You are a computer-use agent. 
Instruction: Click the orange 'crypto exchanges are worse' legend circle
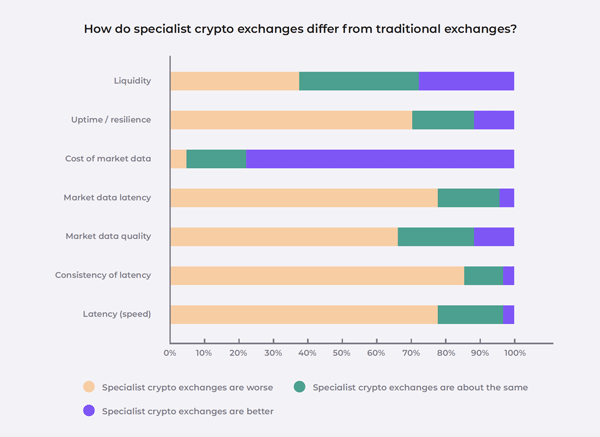click(89, 387)
